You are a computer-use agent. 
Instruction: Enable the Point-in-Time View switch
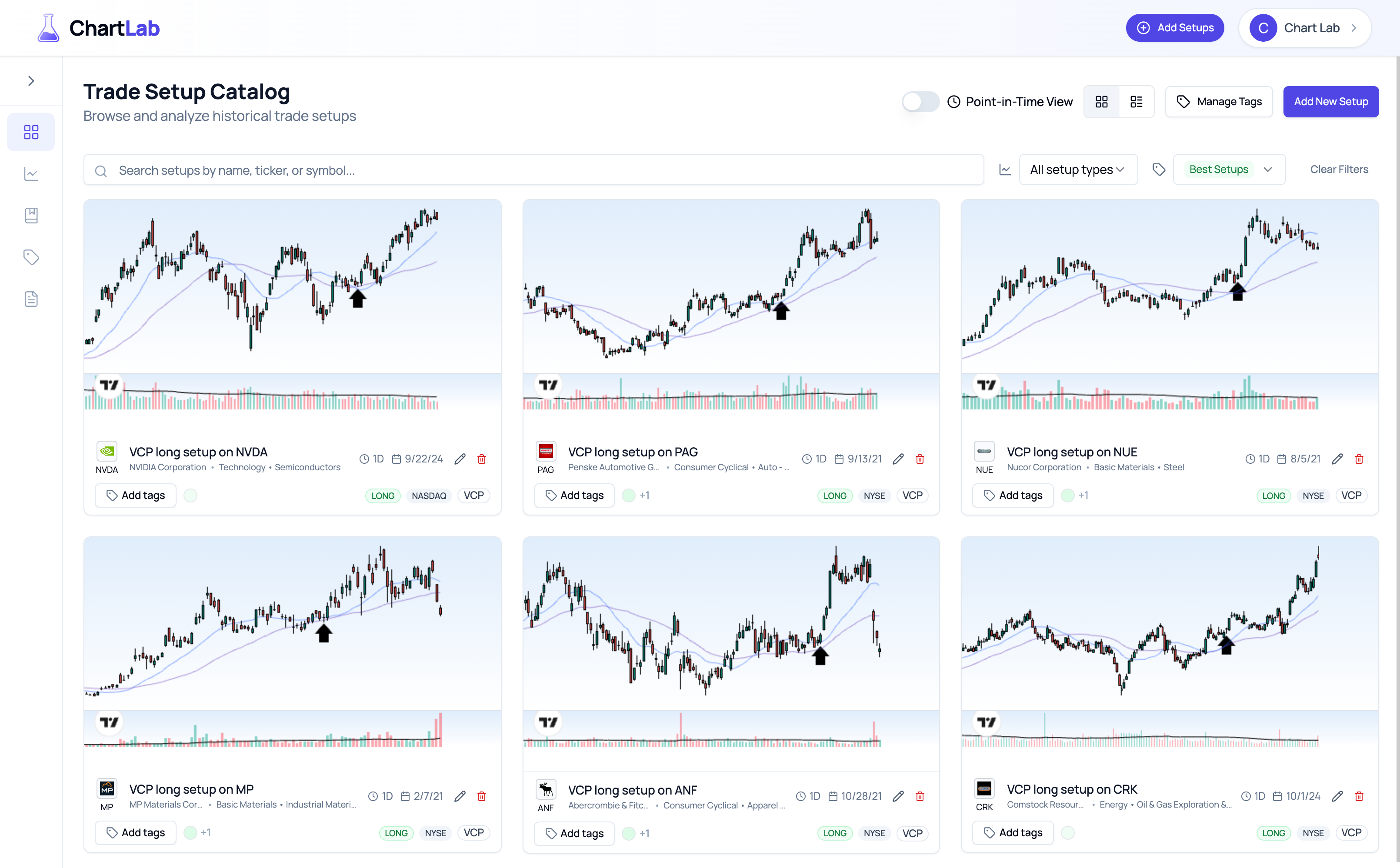pos(920,102)
